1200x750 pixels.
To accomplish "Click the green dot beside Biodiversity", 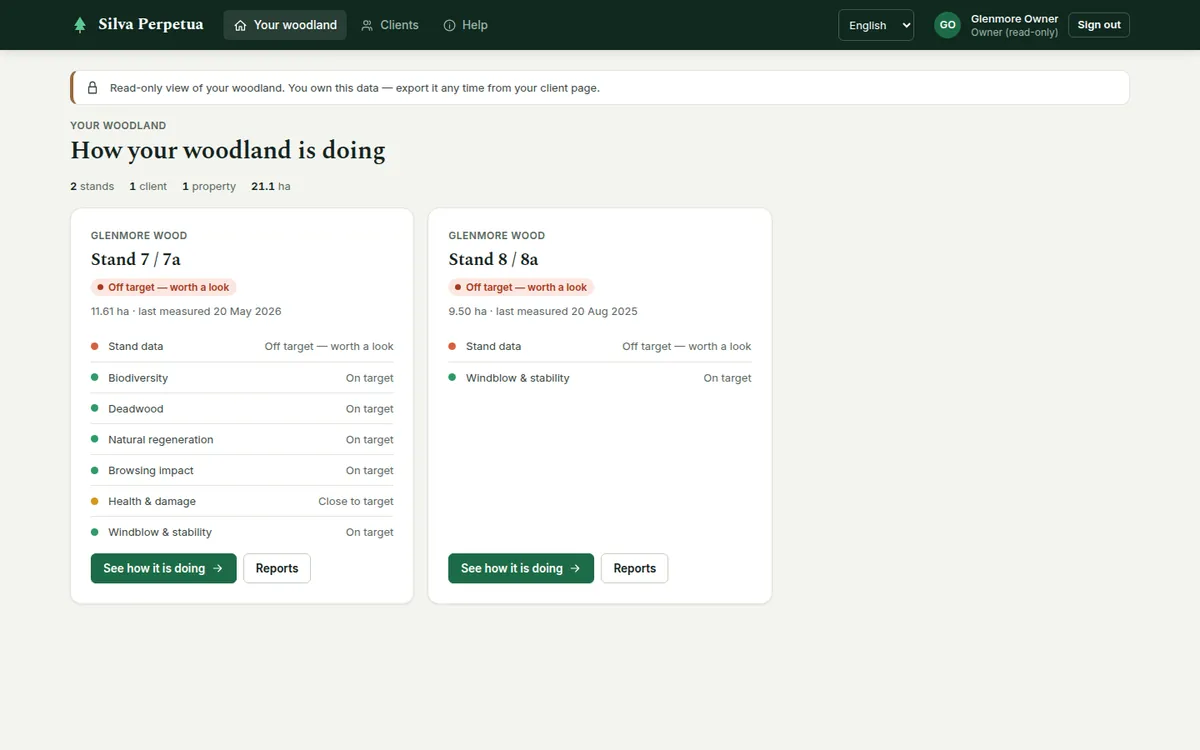I will (95, 377).
